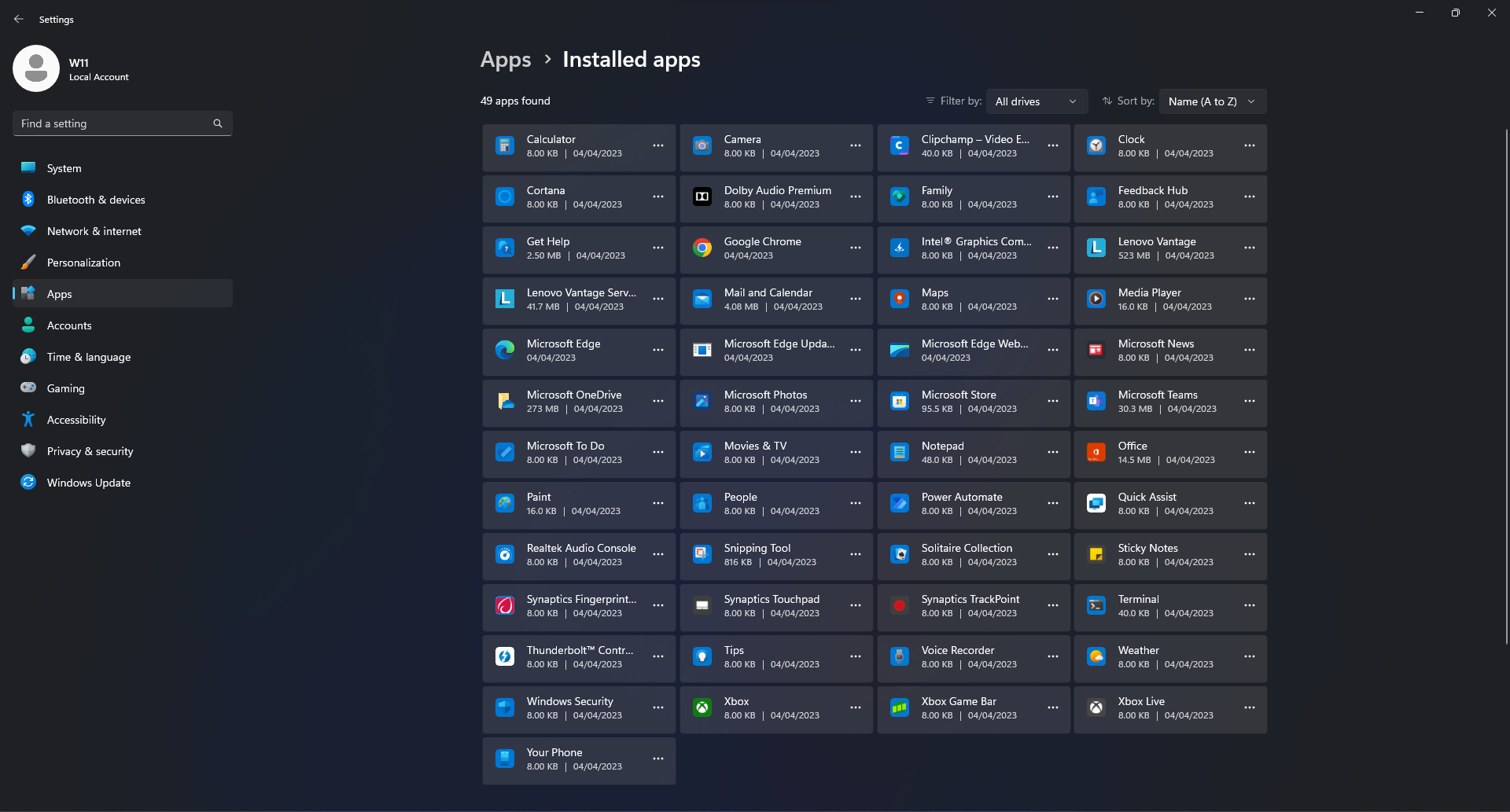Click the Dolby Audio Premium icon
Image resolution: width=1510 pixels, height=812 pixels.
702,197
